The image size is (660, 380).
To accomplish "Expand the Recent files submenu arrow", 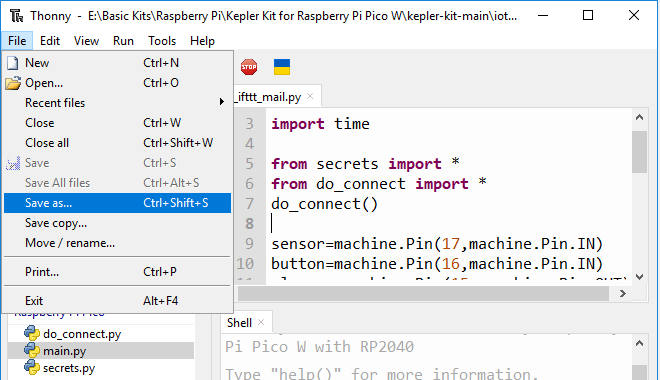I will pos(221,102).
